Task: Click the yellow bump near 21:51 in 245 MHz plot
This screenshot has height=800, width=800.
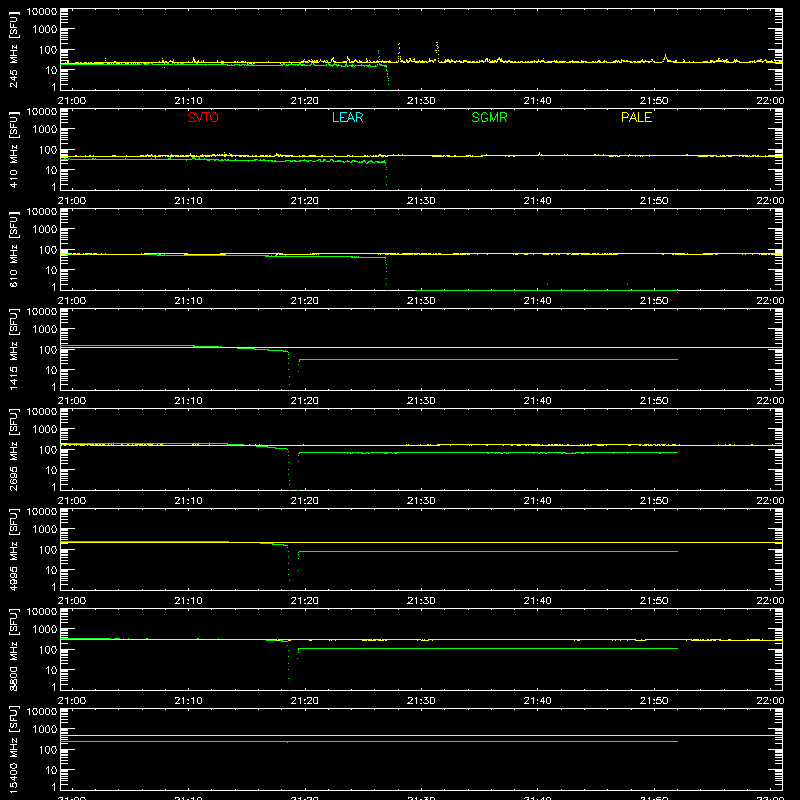Action: coord(665,57)
